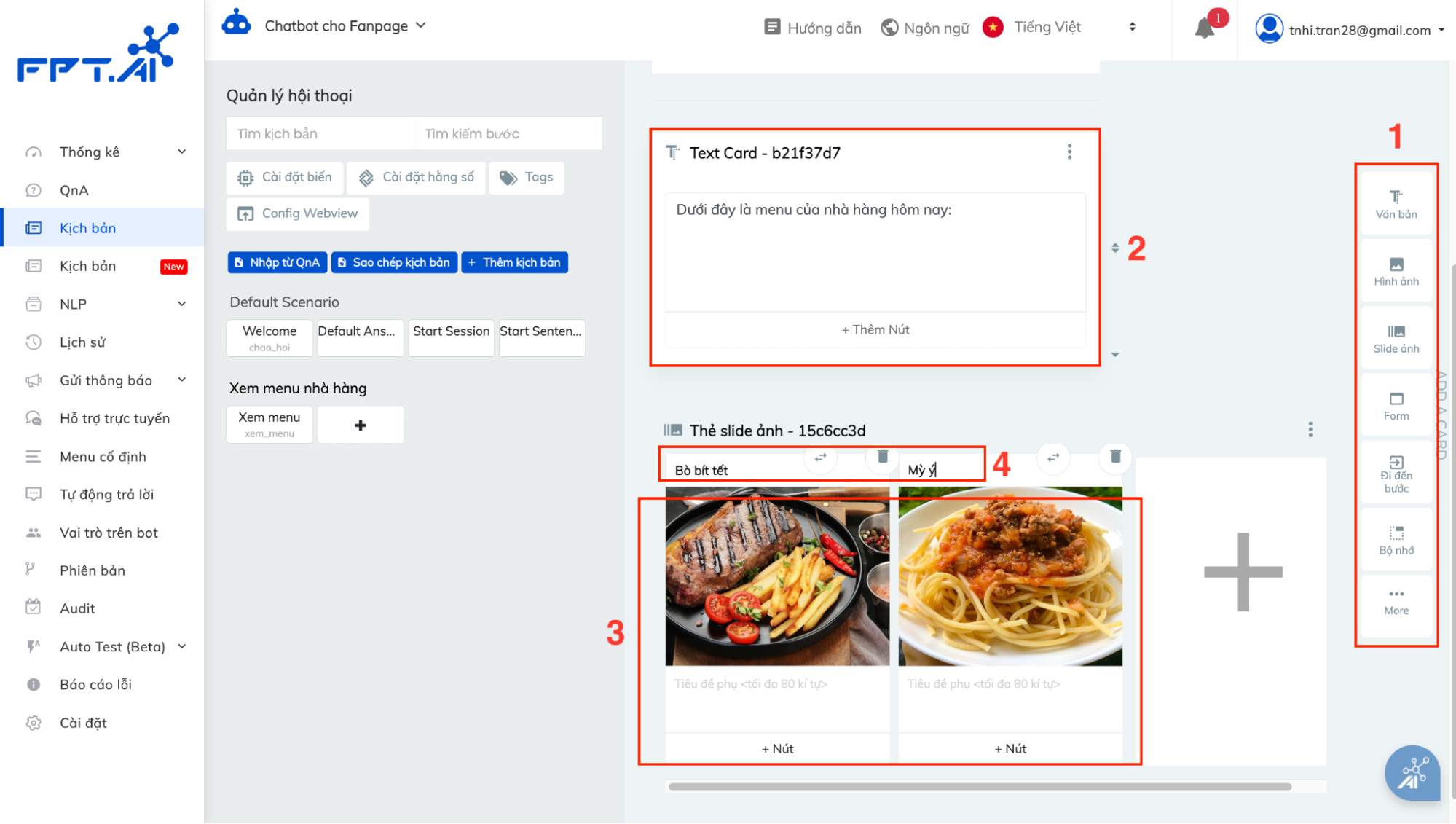Add a Slide ảnh card
Image resolution: width=1456 pixels, height=824 pixels.
pos(1396,339)
